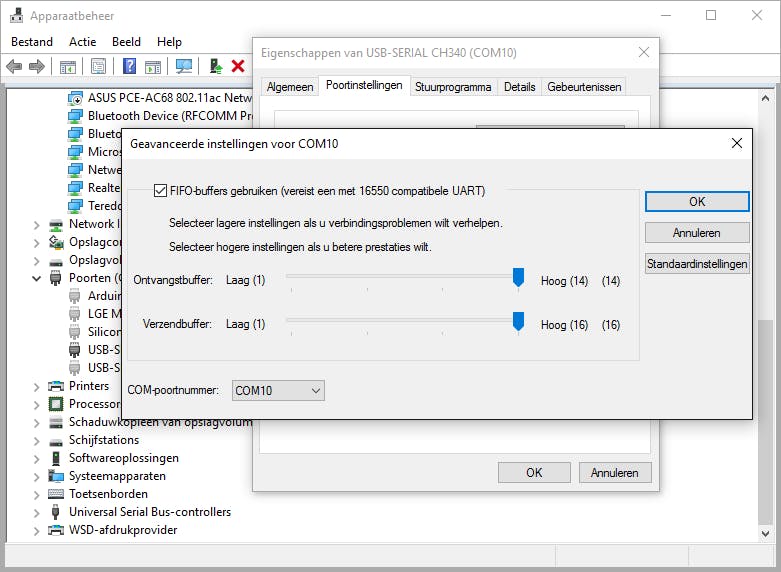
Task: Open the COM-poortnummer COM10 dropdown
Action: [x=278, y=391]
